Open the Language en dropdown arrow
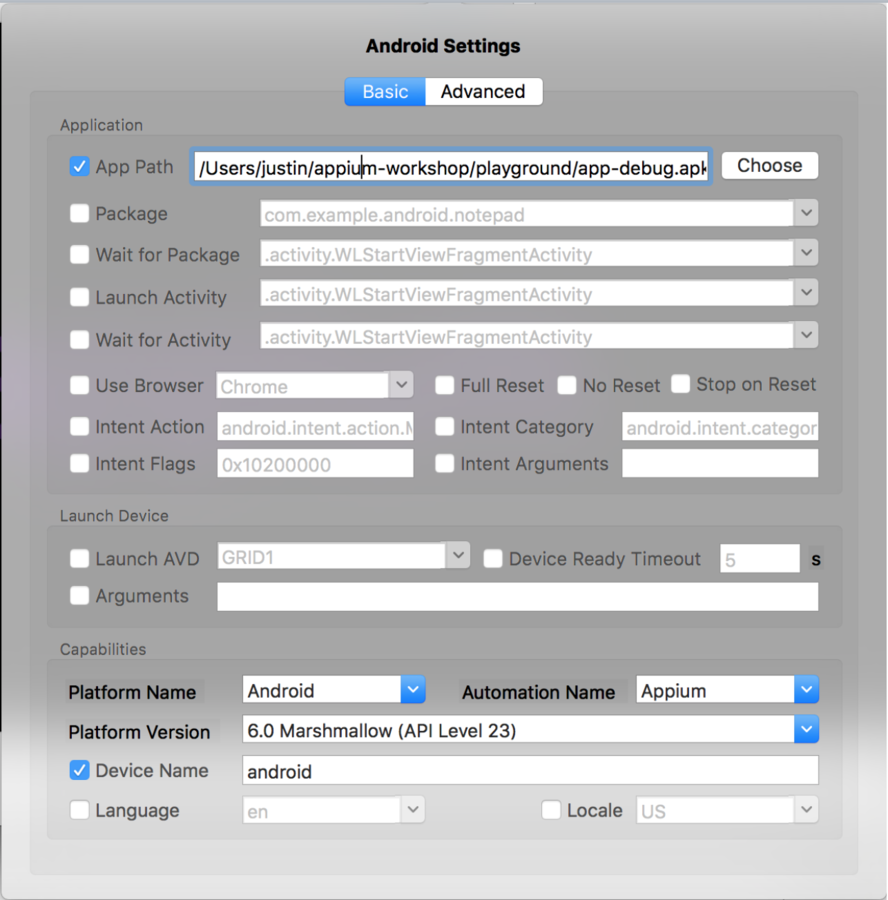 click(413, 810)
